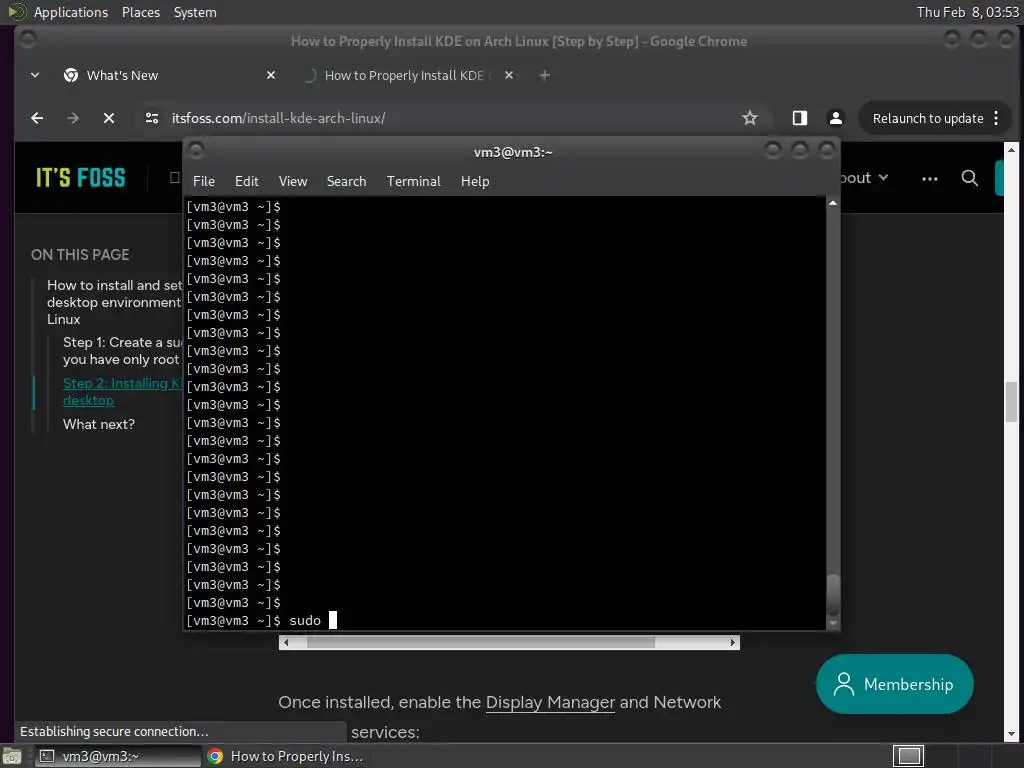Open the terminal View menu
The width and height of the screenshot is (1024, 768).
293,182
